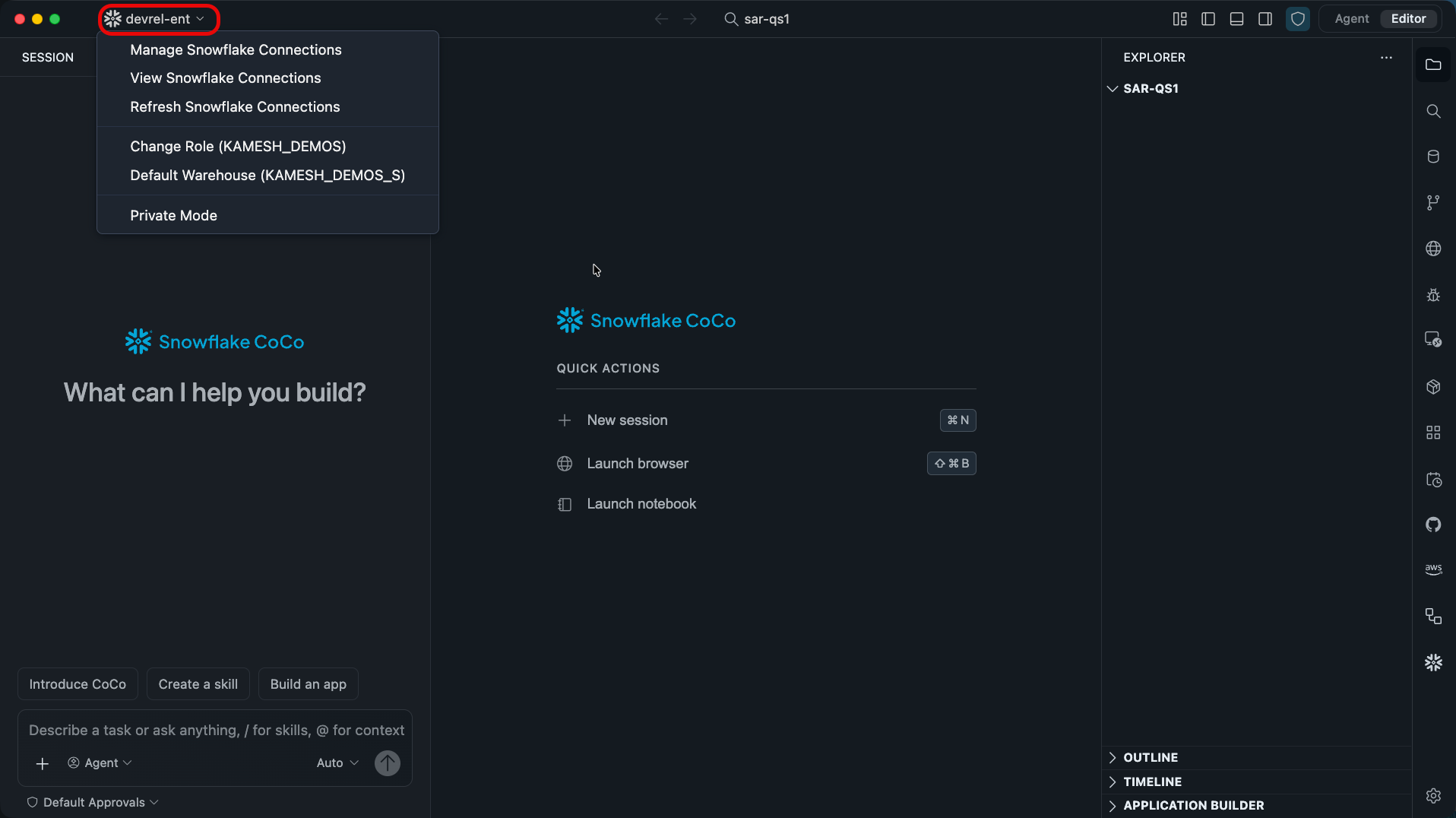Viewport: 1456px width, 818px height.
Task: Open the Agent mode dropdown in chat box
Action: click(x=100, y=763)
